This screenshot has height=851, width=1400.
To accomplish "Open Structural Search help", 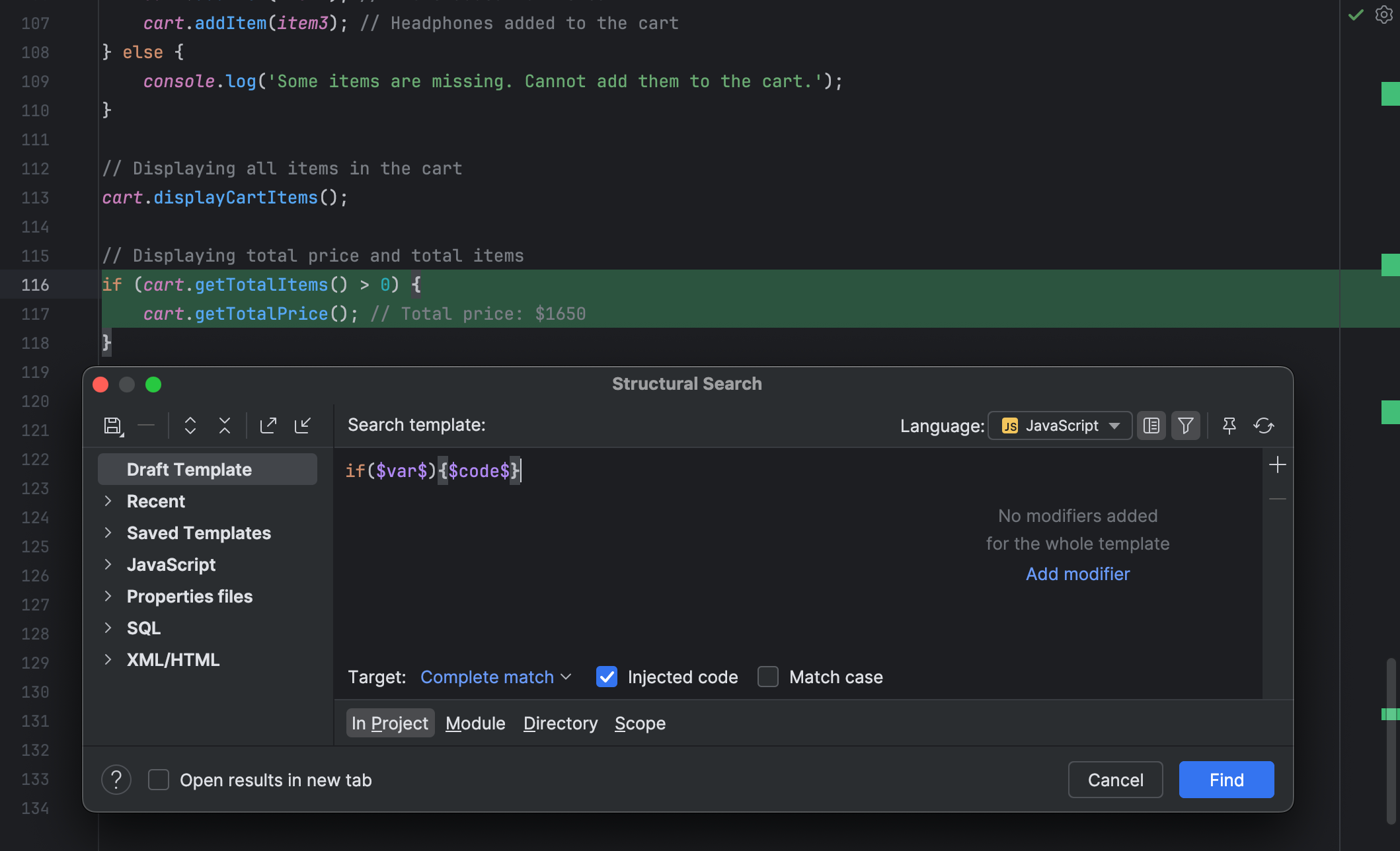I will click(x=116, y=779).
